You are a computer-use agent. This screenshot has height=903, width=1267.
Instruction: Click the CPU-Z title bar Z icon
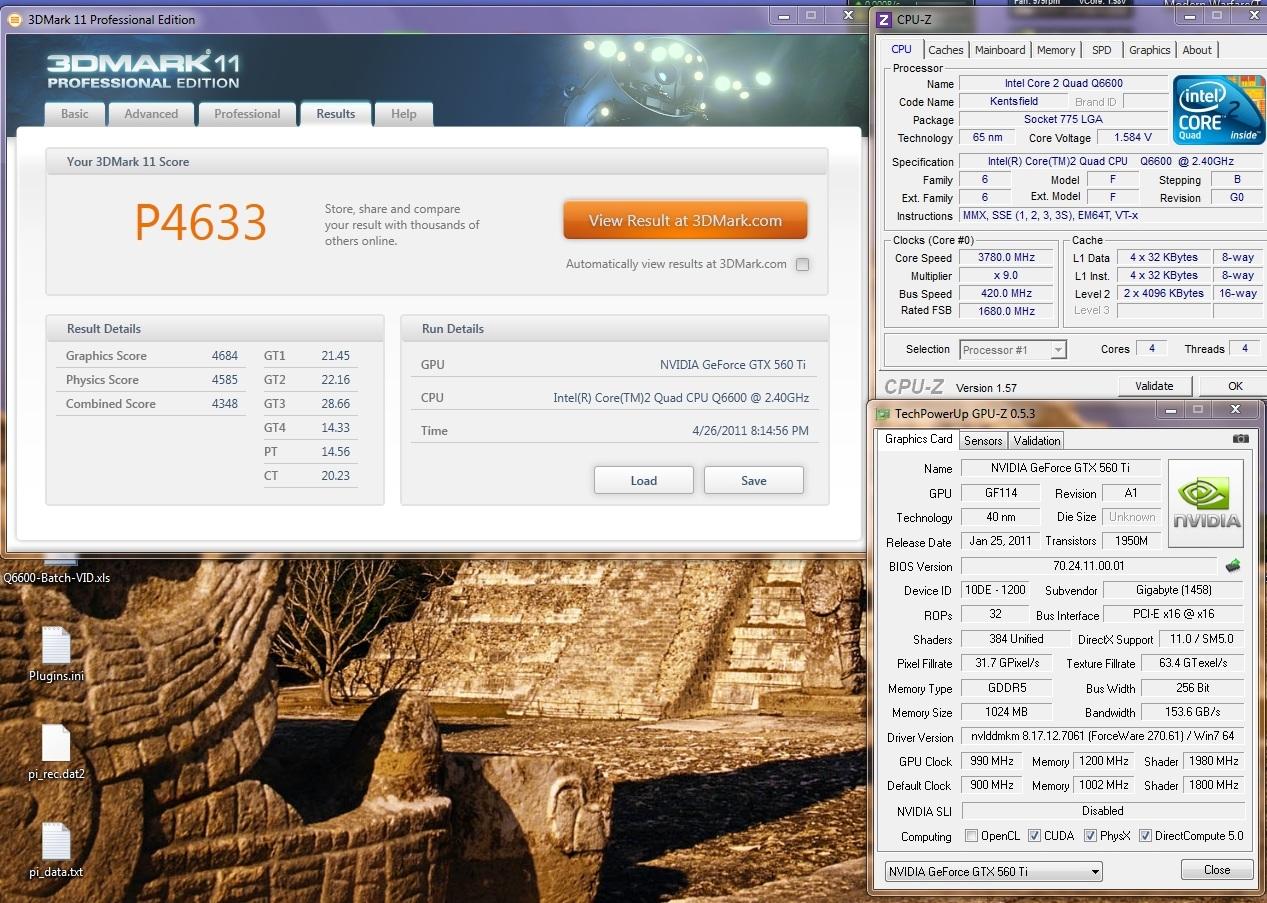coord(883,19)
